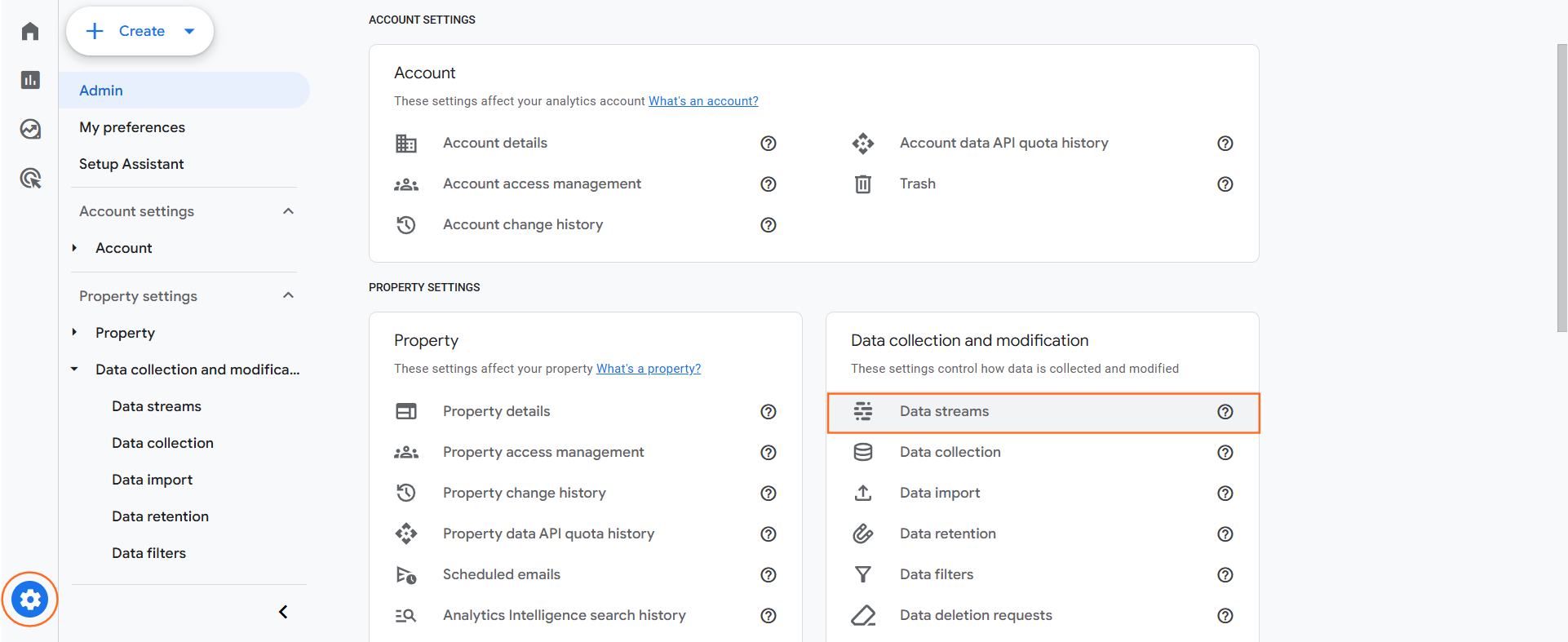The width and height of the screenshot is (1568, 642).
Task: Click the Data deletion requests eraser icon
Action: coord(863,615)
